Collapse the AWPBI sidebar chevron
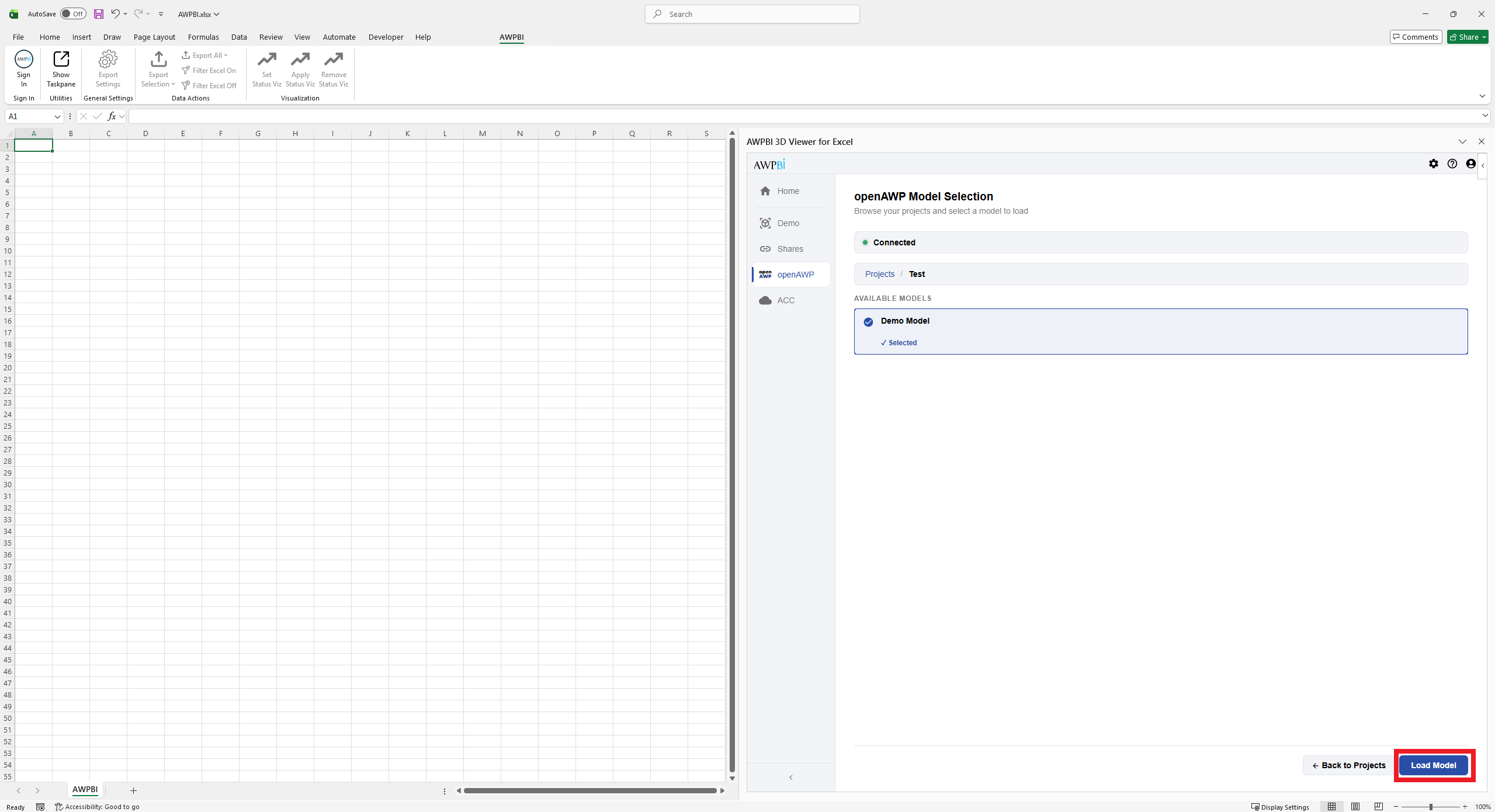 pos(791,777)
